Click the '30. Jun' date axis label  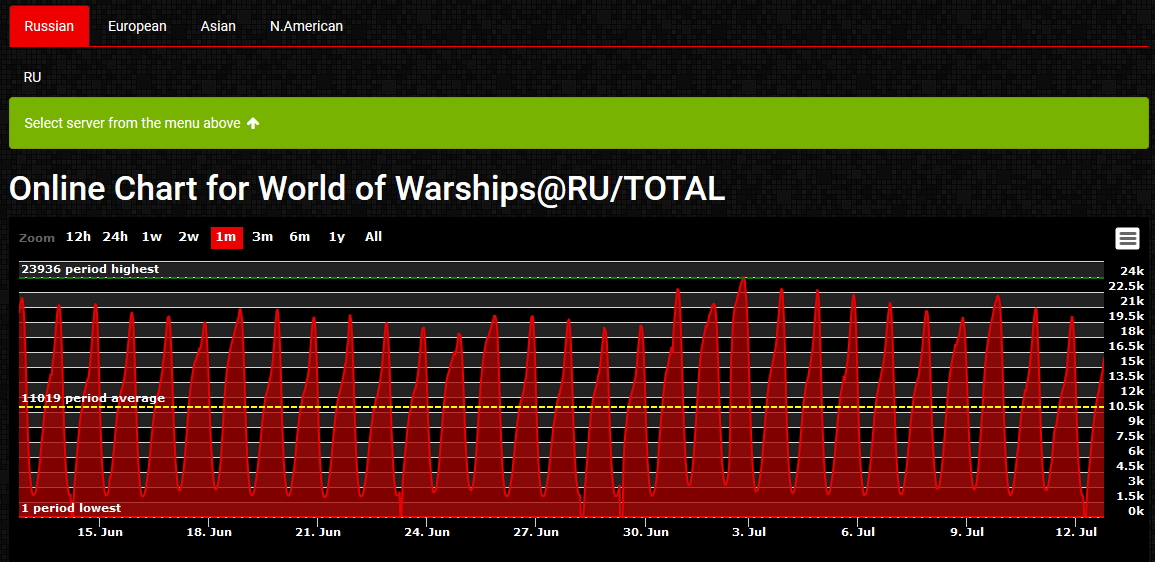645,532
